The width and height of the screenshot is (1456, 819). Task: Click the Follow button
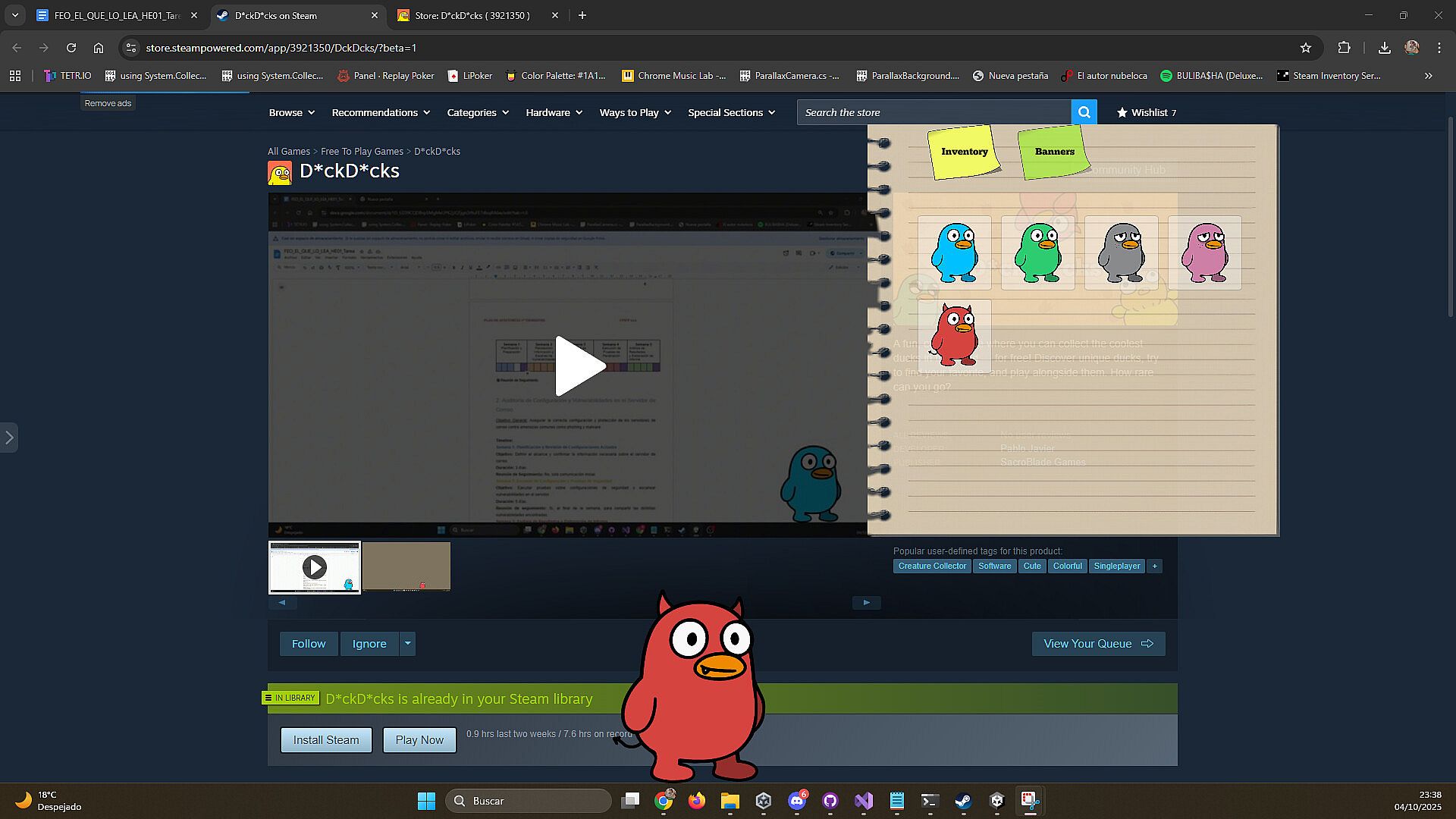pyautogui.click(x=309, y=643)
